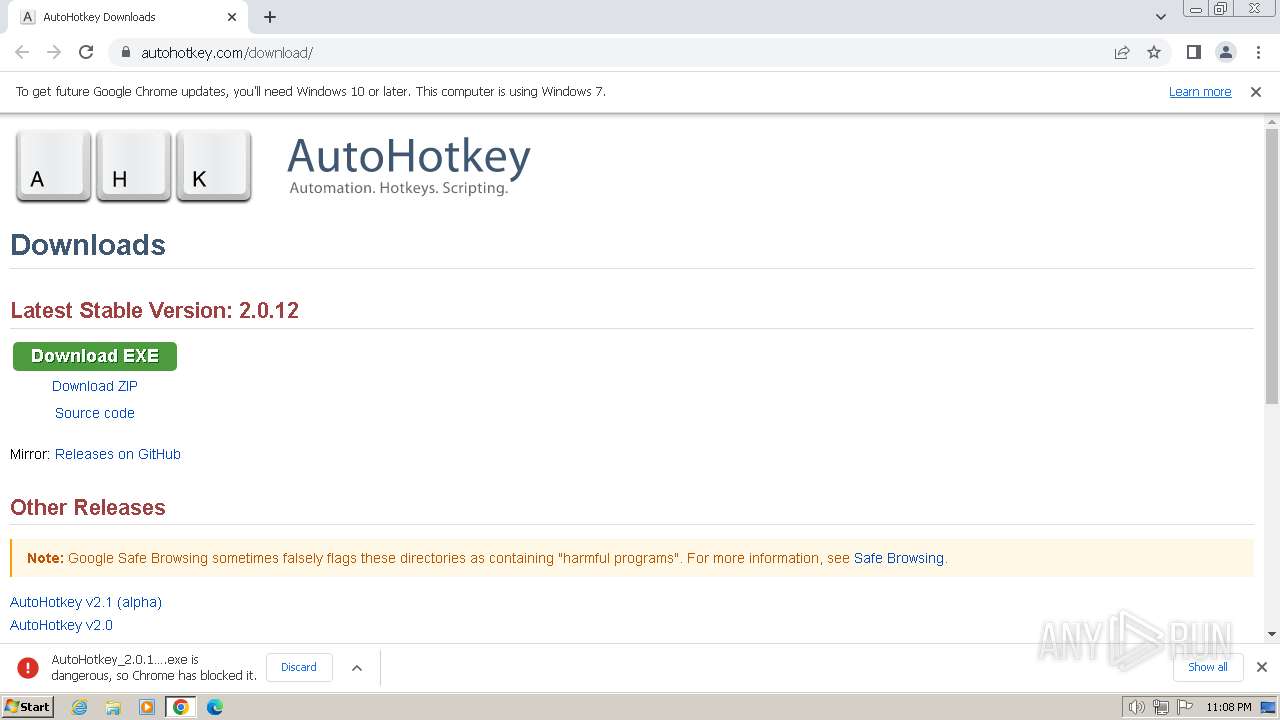Click the browser back arrow
1280x720 pixels.
(22, 52)
